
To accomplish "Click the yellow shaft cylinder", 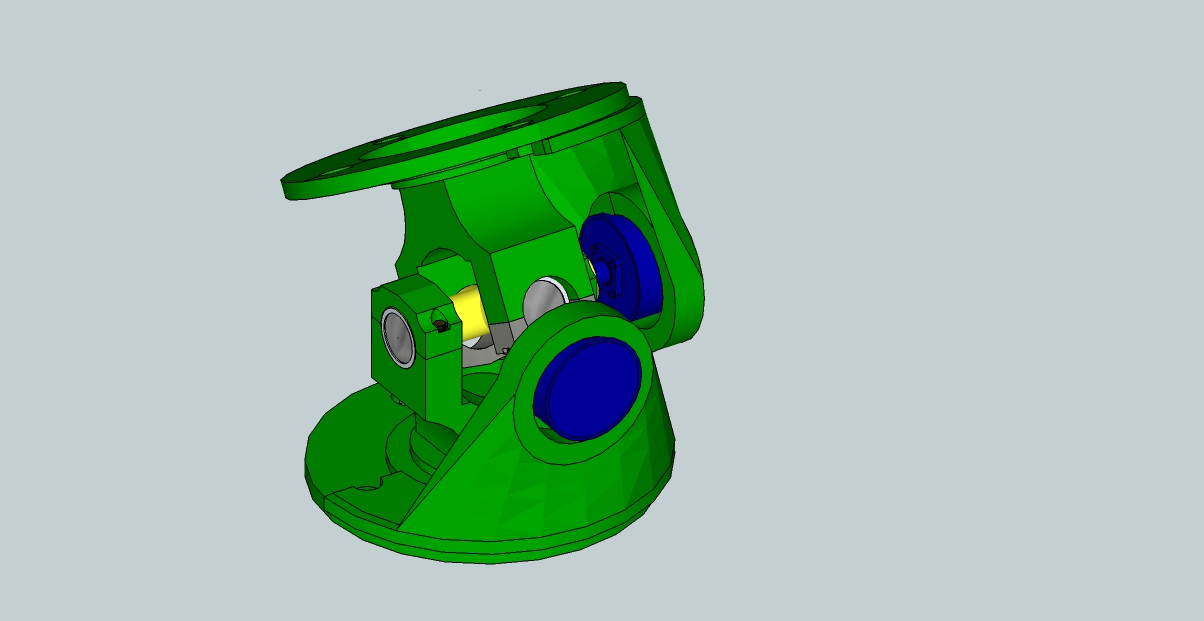I will tap(471, 312).
